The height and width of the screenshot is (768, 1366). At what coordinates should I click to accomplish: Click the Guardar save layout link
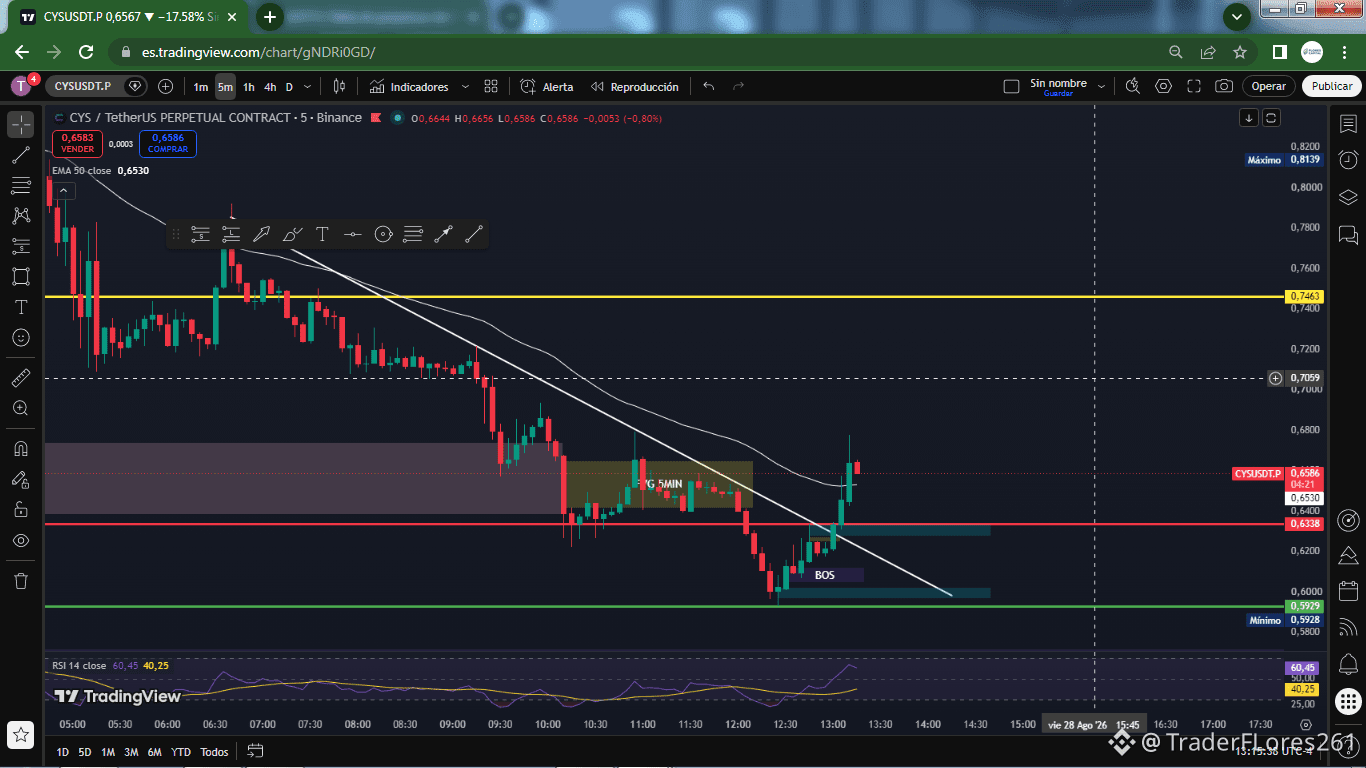point(1058,93)
